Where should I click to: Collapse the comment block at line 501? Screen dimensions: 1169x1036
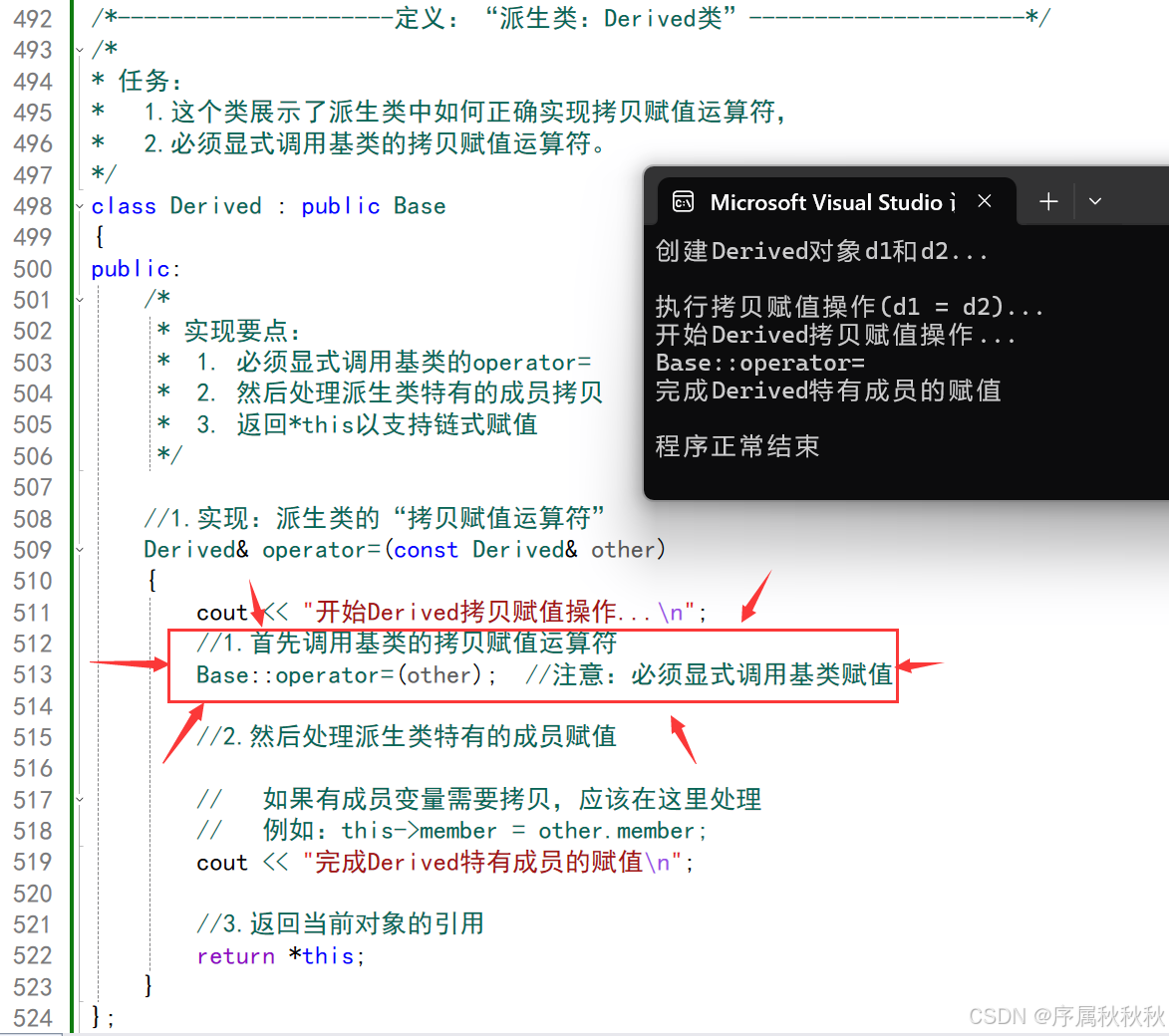(80, 301)
